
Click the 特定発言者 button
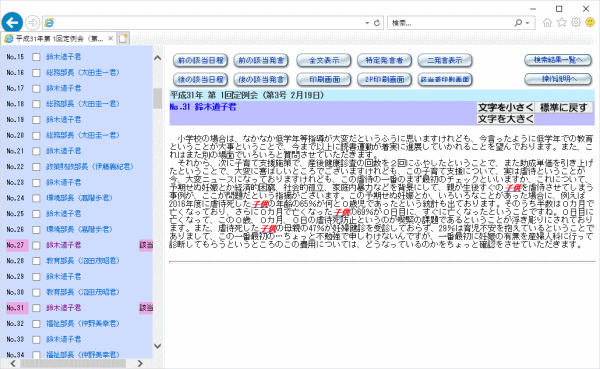tap(384, 60)
